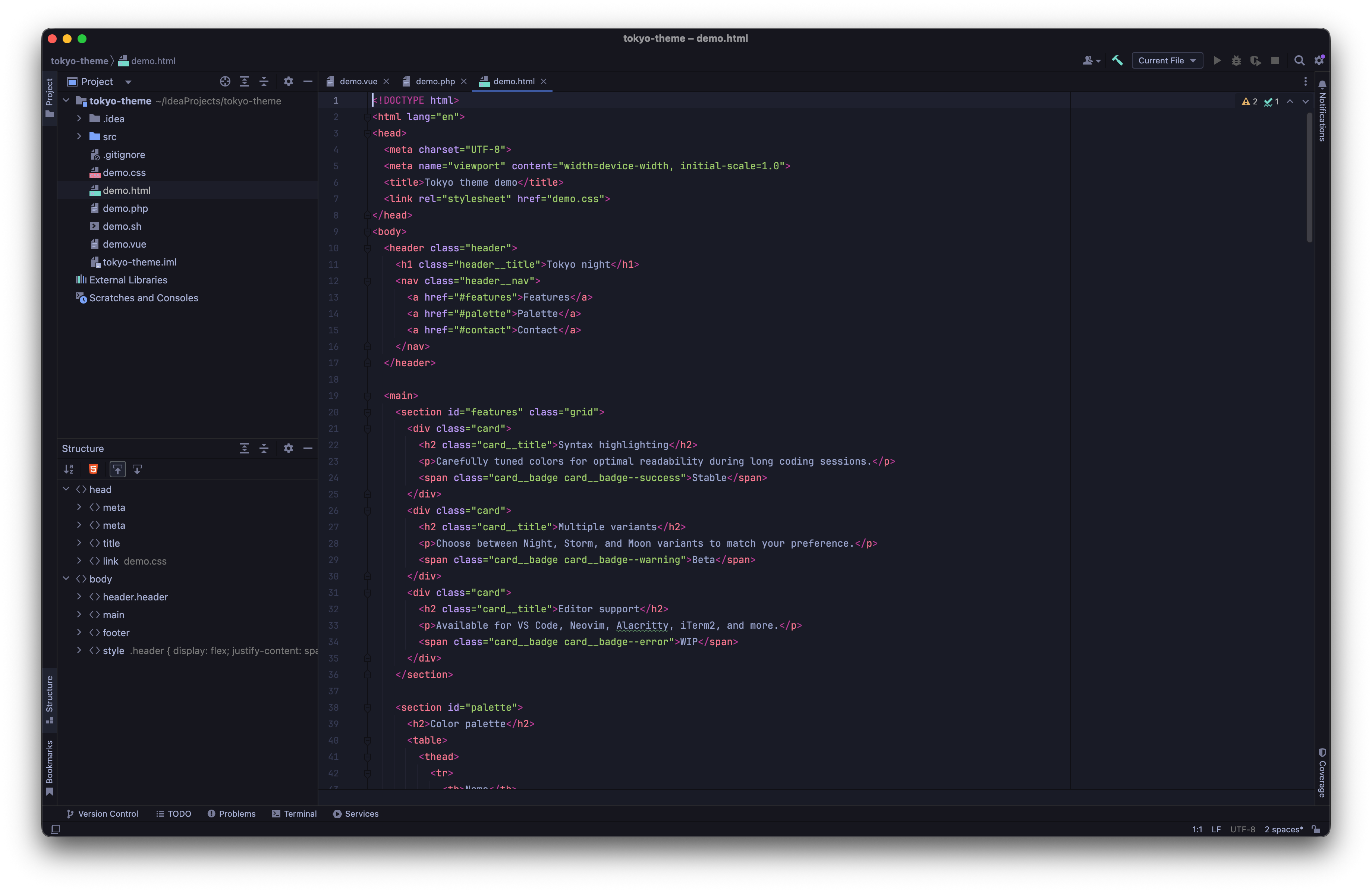Click the 2 spaces indent setting
Viewport: 1372px width, 892px height.
tap(1283, 829)
